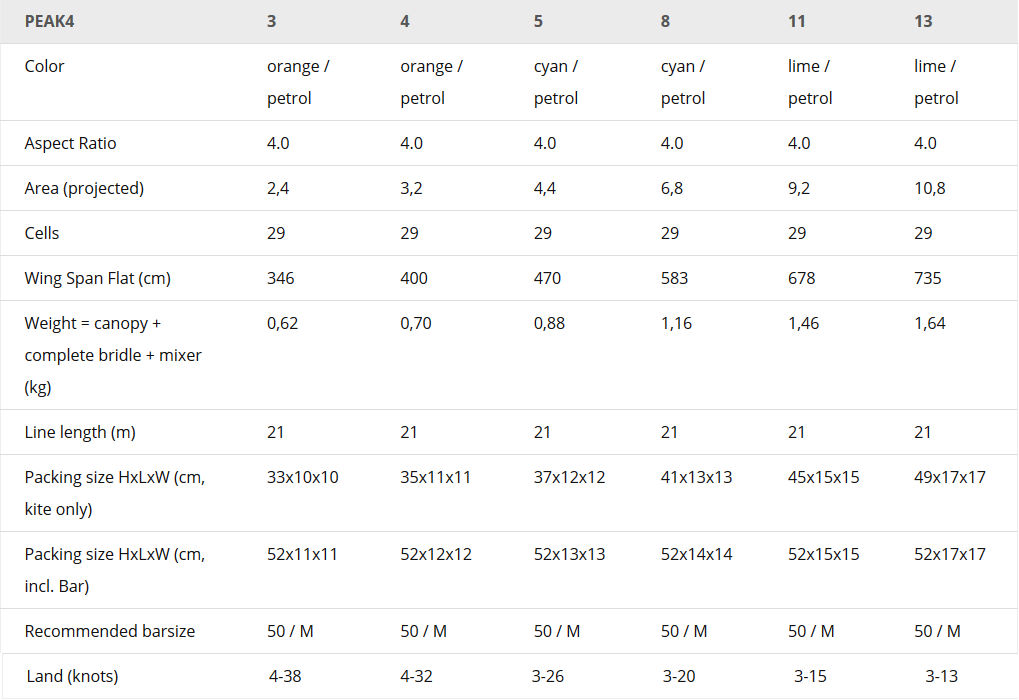Click the 4,4 projected area value

coord(545,188)
